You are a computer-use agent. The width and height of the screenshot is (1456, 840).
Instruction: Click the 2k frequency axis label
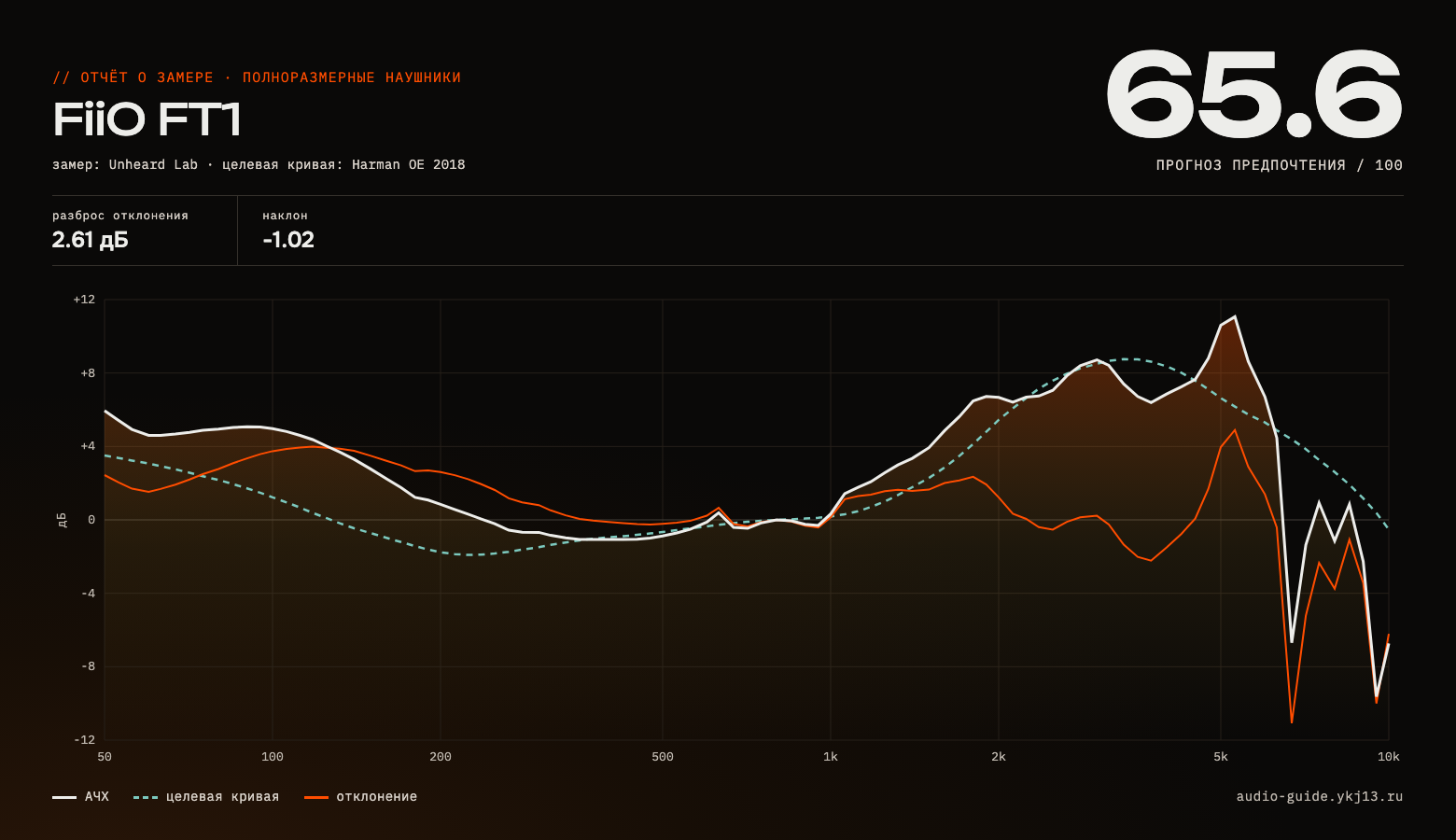coord(999,757)
